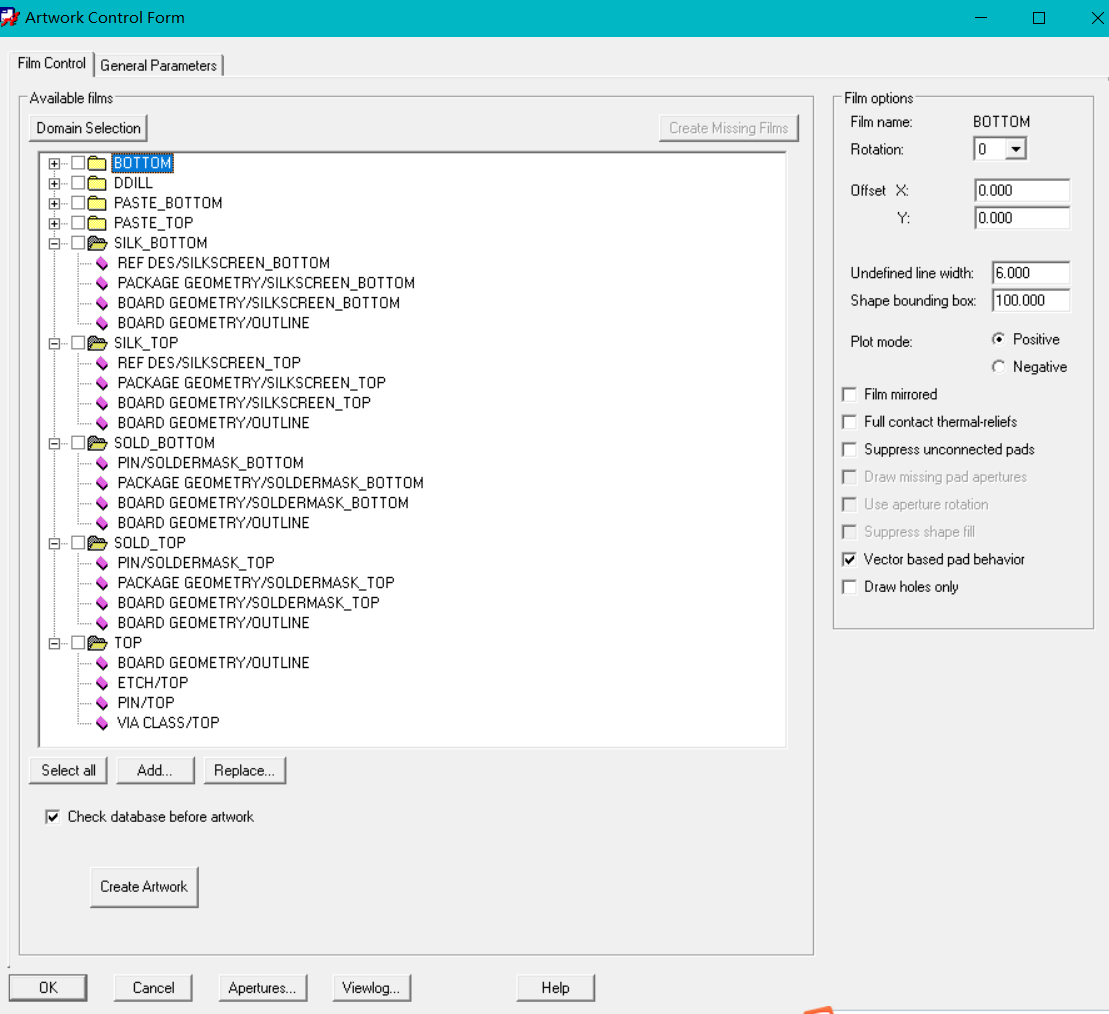1109x1014 pixels.
Task: Expand the BOTTOM film node
Action: point(54,163)
